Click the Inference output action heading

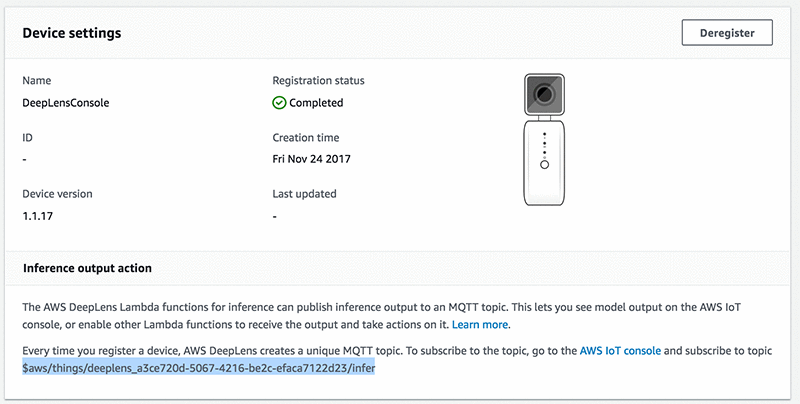pos(87,269)
